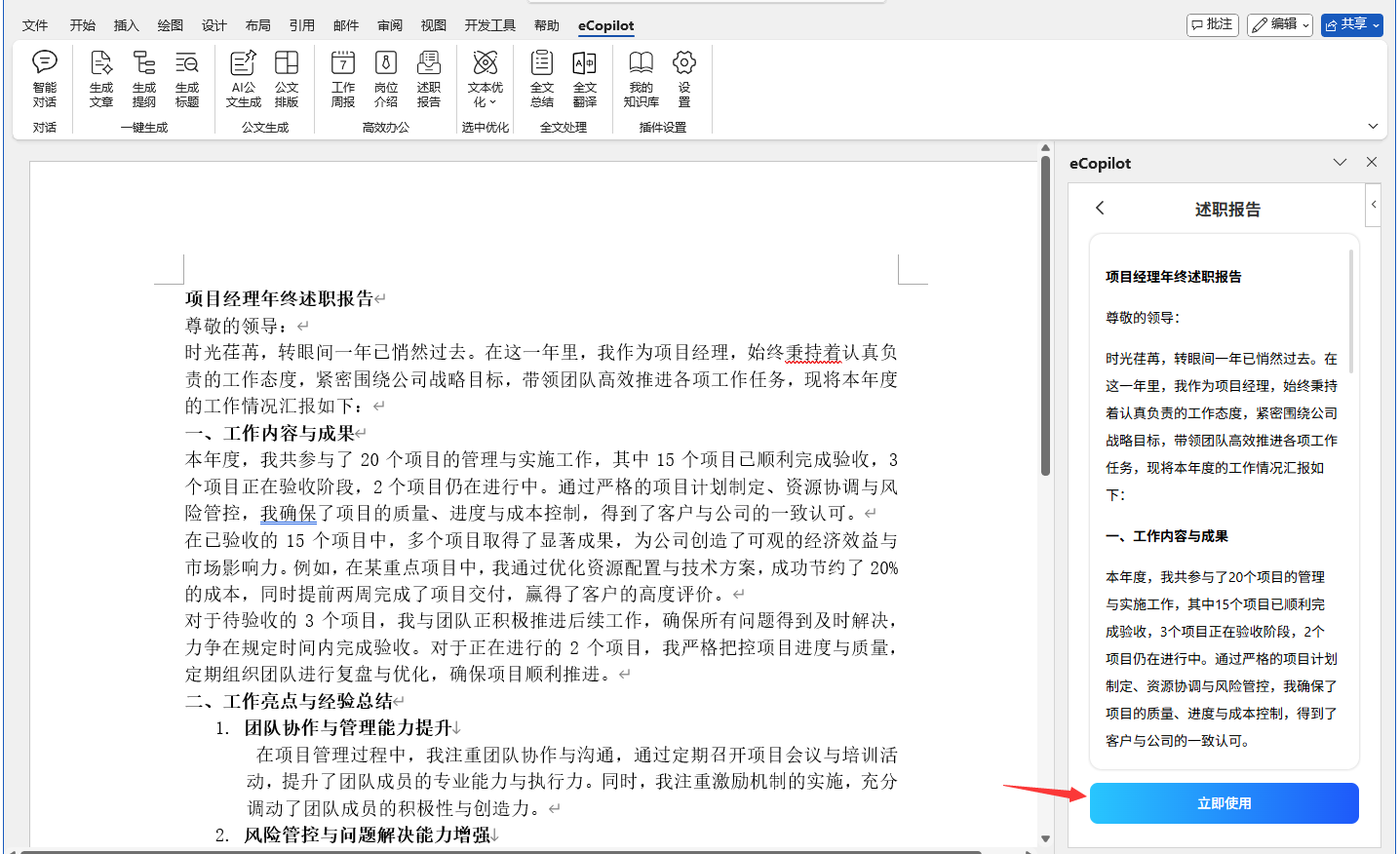Switch to the 开发工具 tab

coord(489,25)
